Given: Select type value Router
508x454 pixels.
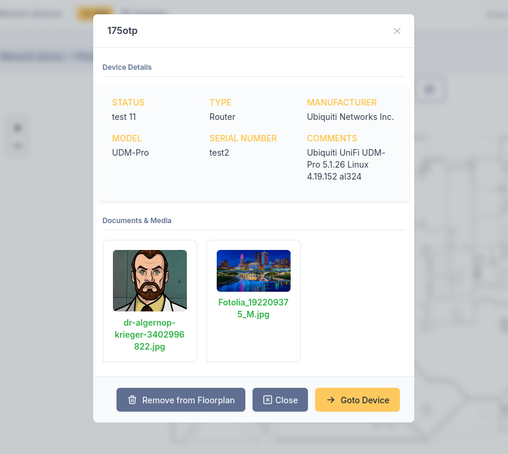Looking at the screenshot, I should tap(222, 117).
